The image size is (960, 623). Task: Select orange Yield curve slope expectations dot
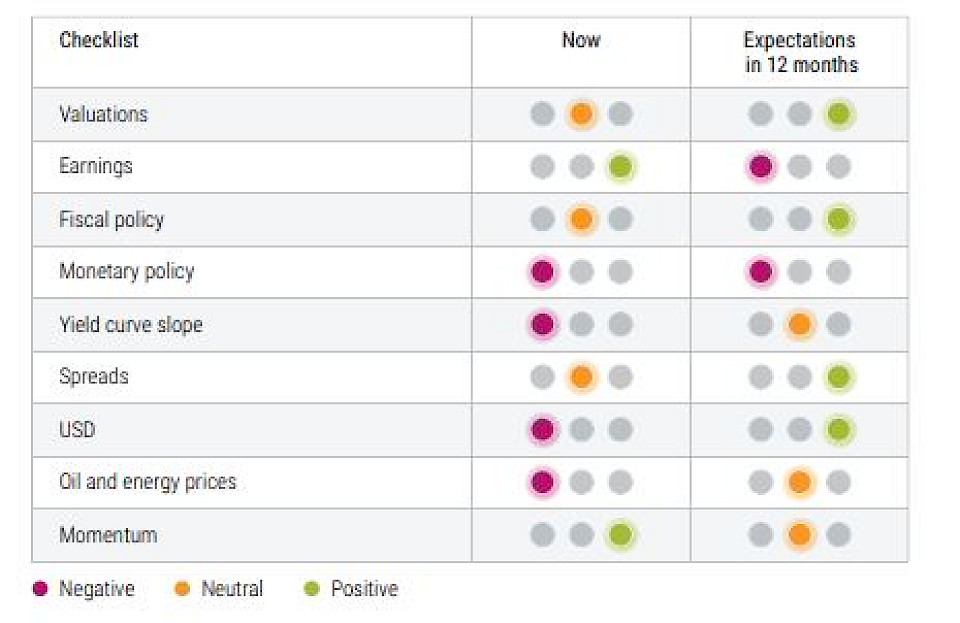point(799,324)
